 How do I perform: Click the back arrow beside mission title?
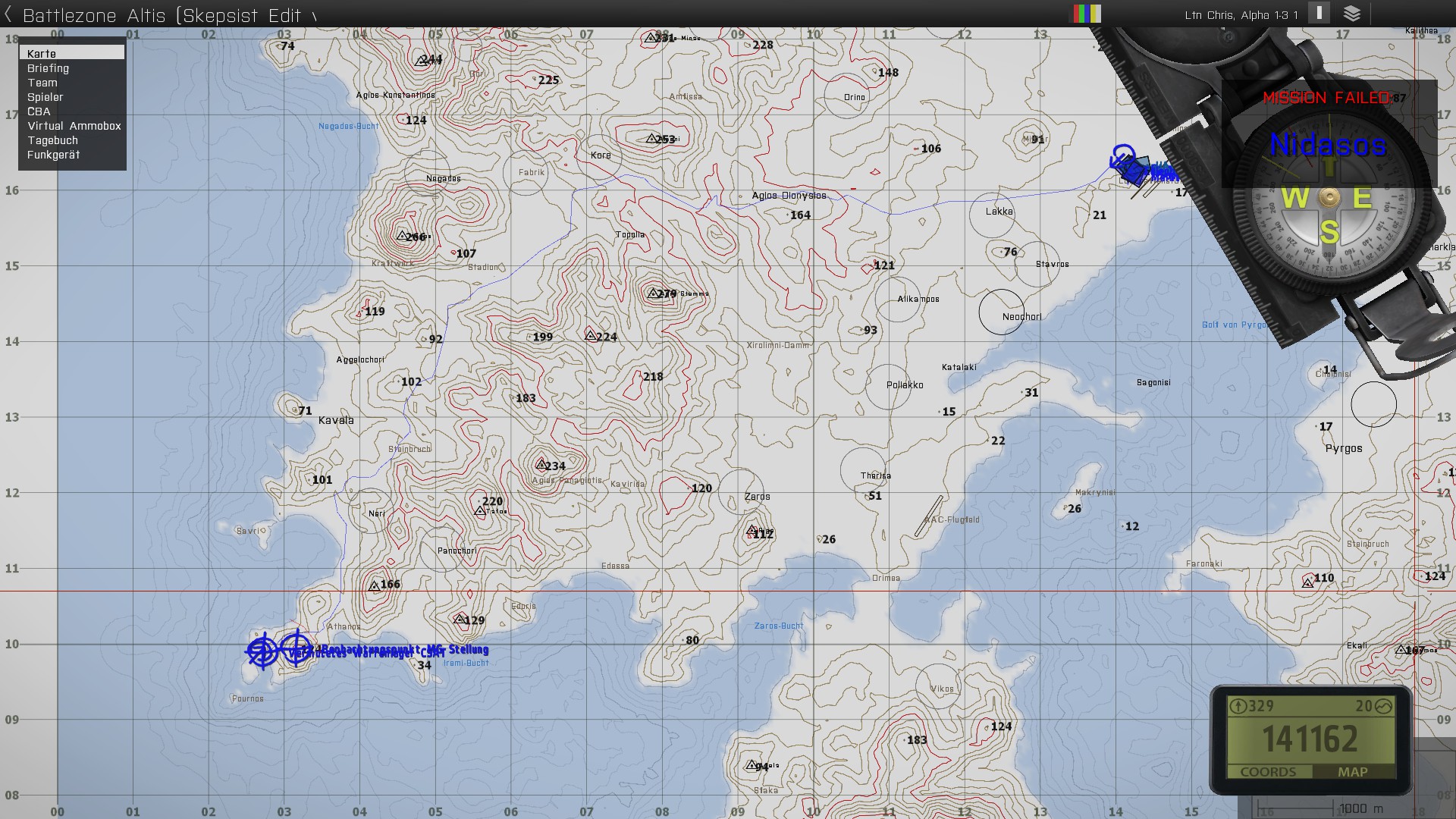click(8, 14)
